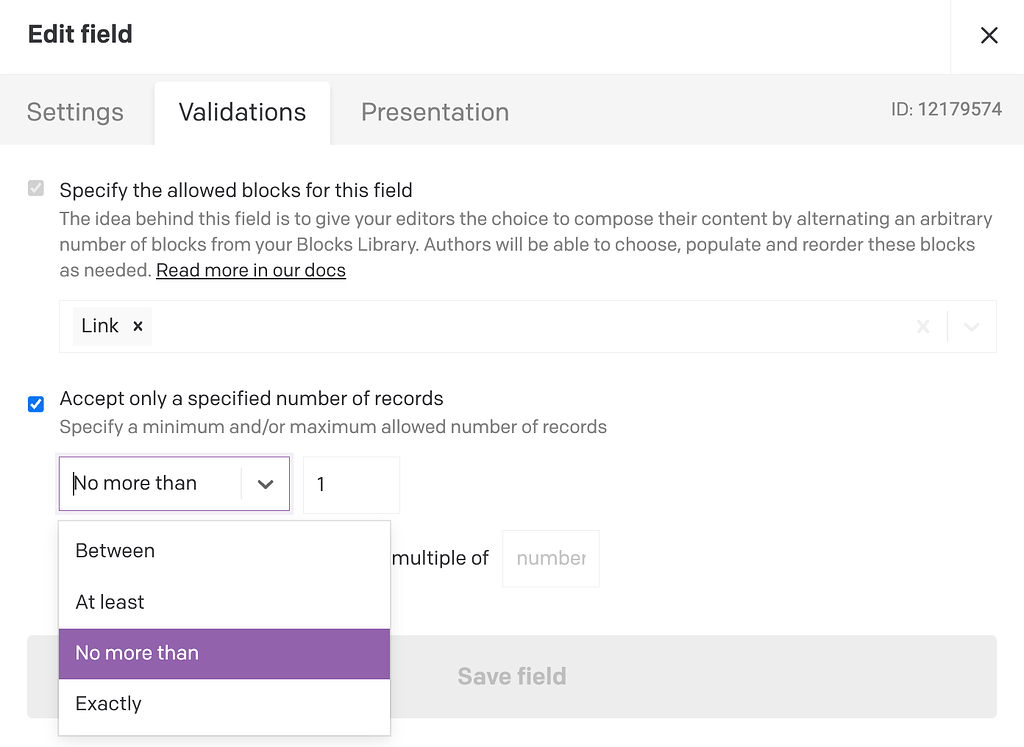Choose "Between" from the open dropdown
The height and width of the screenshot is (747, 1024).
pos(114,550)
